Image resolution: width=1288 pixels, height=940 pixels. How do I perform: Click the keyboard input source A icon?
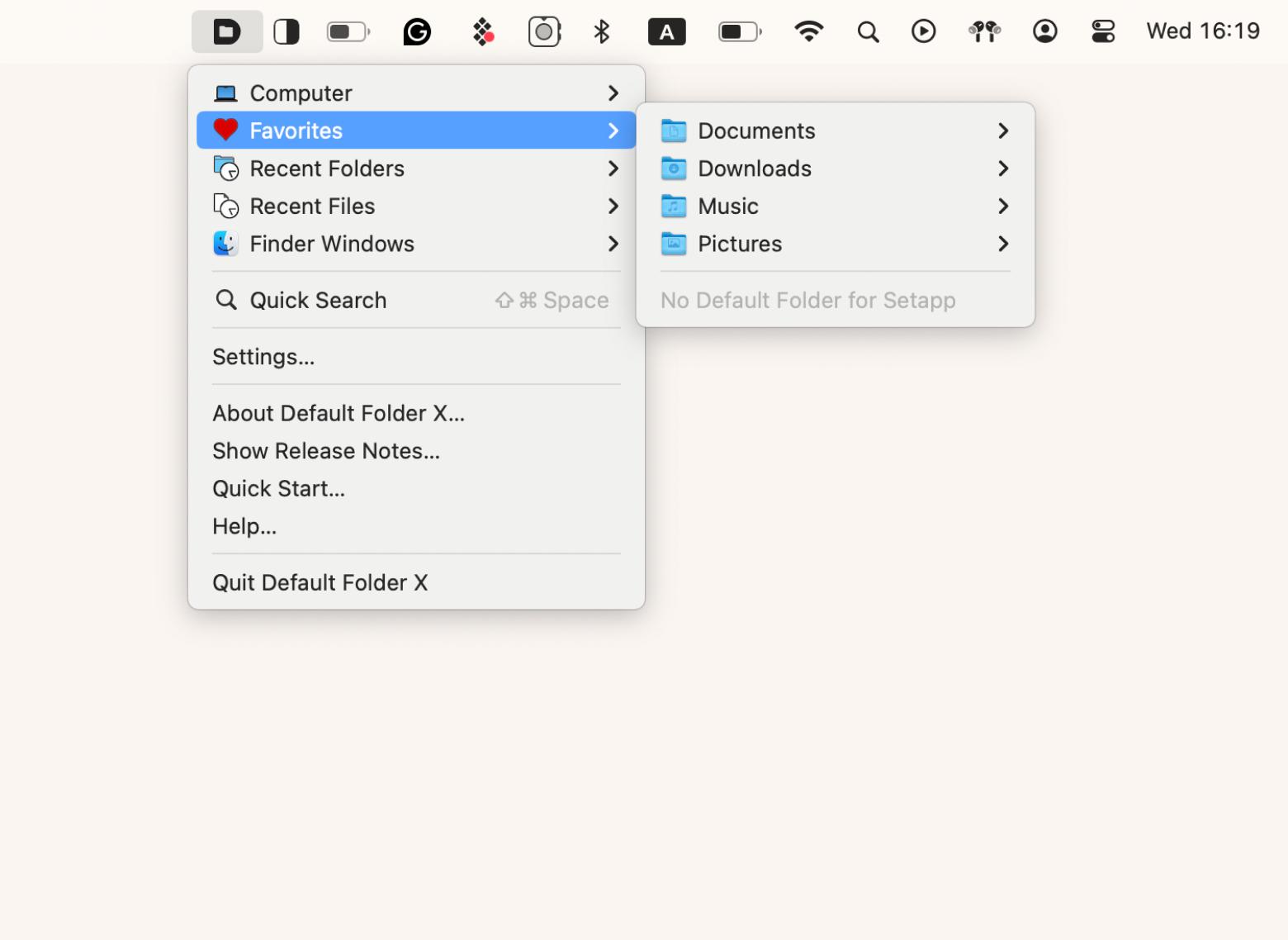click(x=667, y=32)
